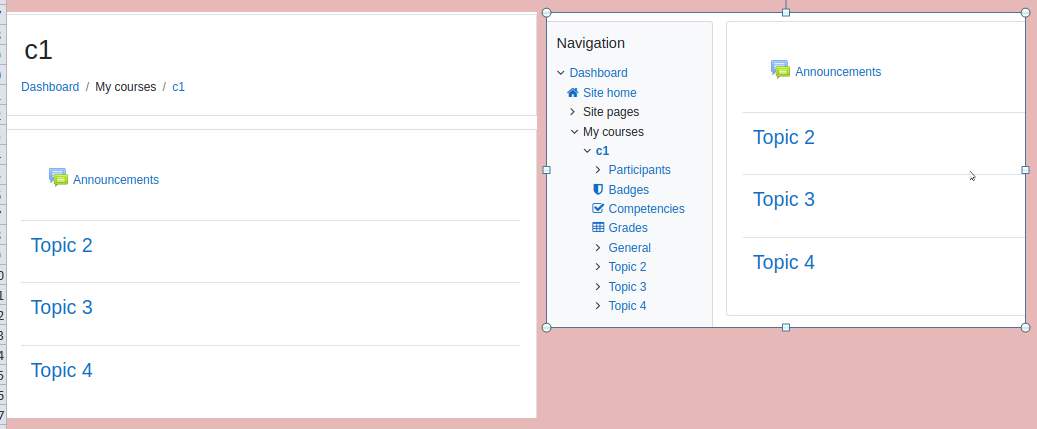Click the Grades table icon
The width and height of the screenshot is (1037, 429).
598,227
